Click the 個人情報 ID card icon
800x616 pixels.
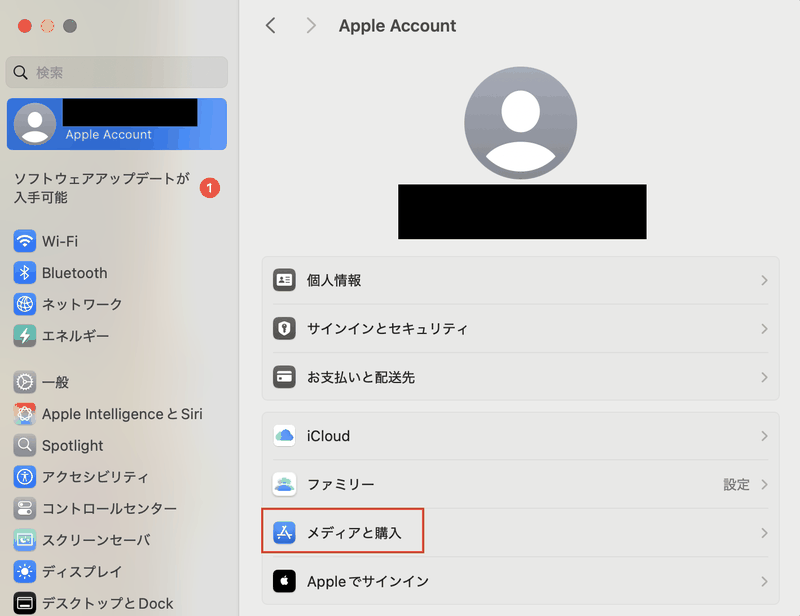click(x=284, y=280)
